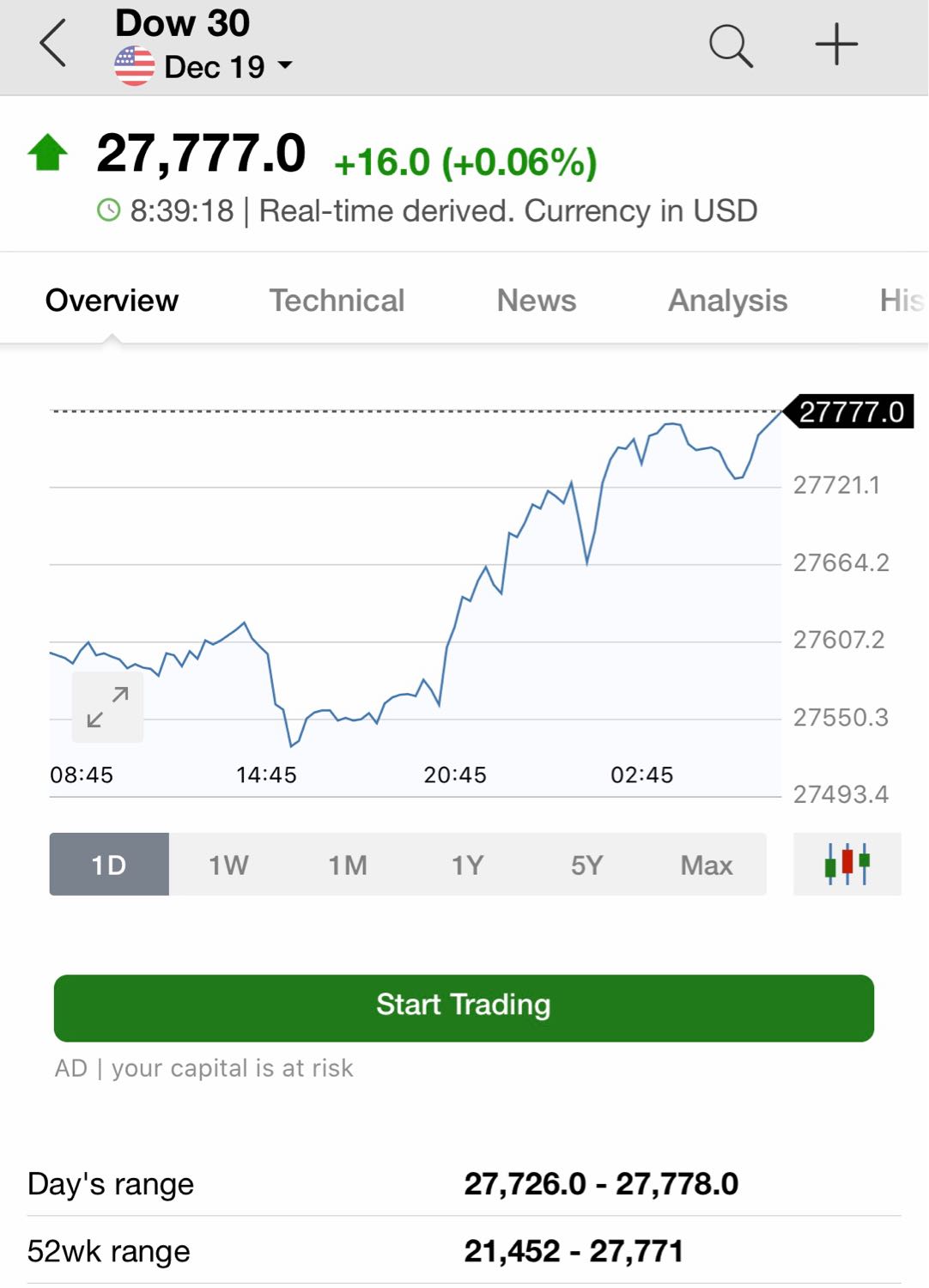Switch to candlestick chart view
929x1288 pixels.
click(847, 864)
